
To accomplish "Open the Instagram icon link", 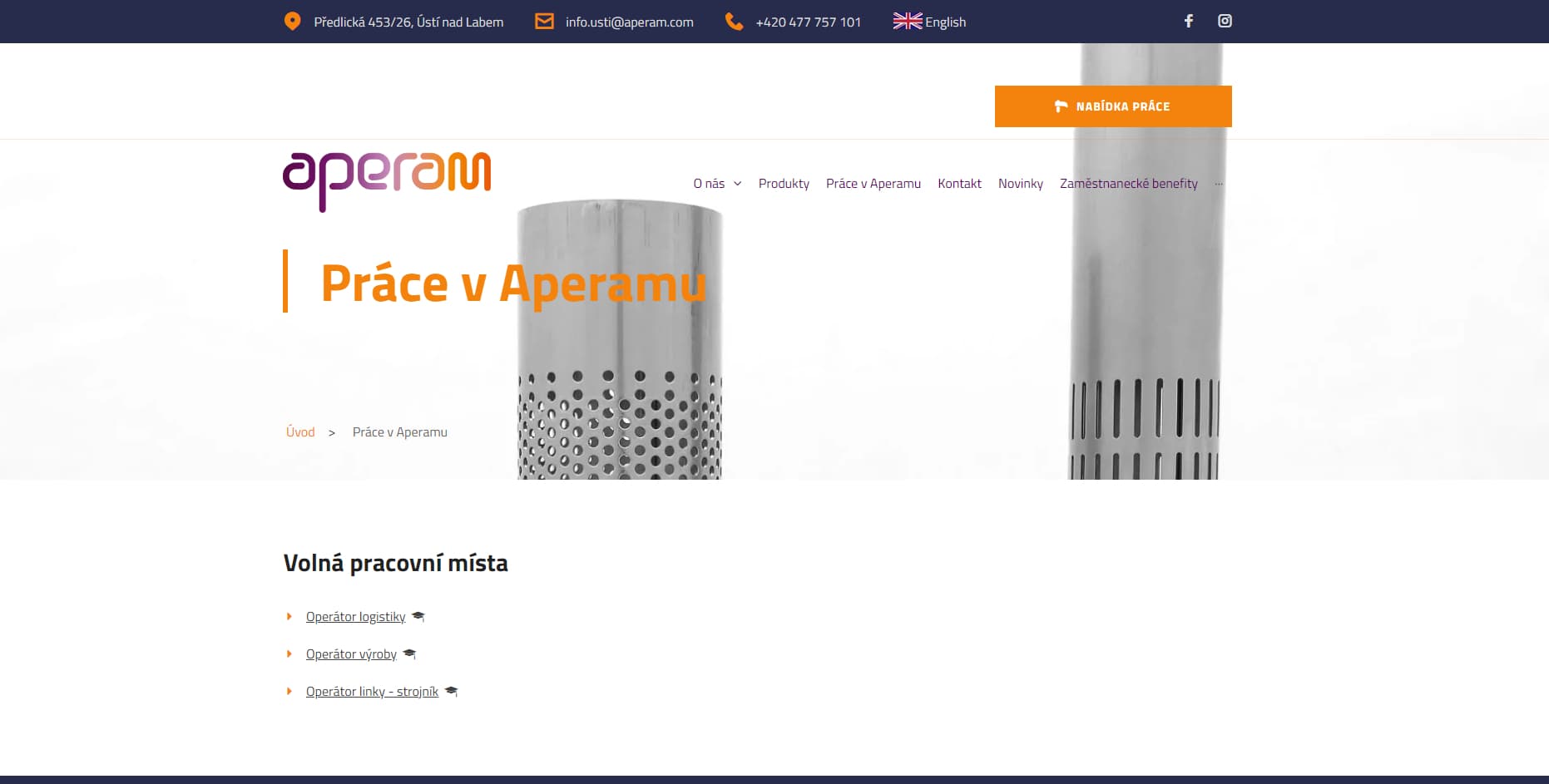I will (1225, 22).
